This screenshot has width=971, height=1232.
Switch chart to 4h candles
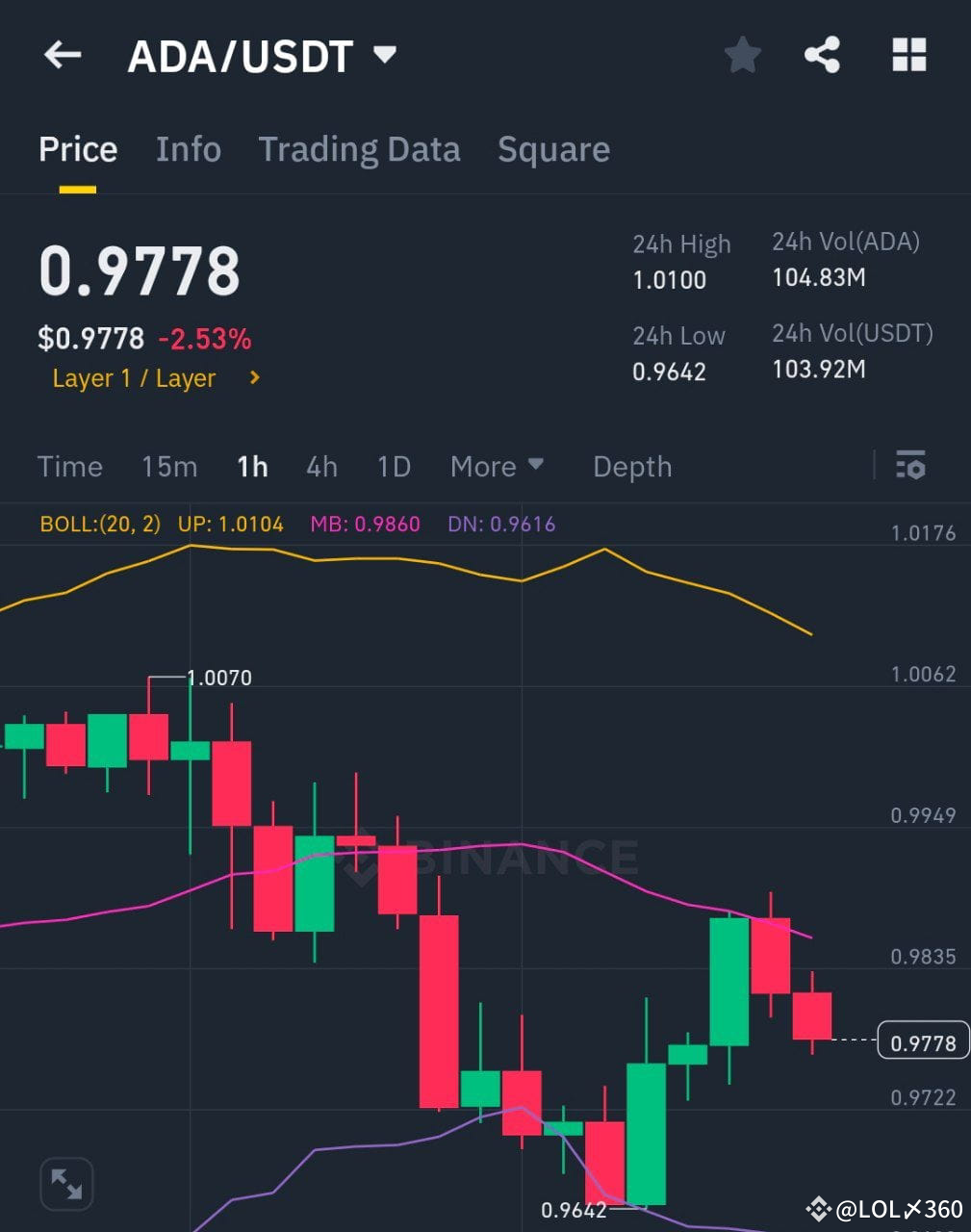pos(321,466)
